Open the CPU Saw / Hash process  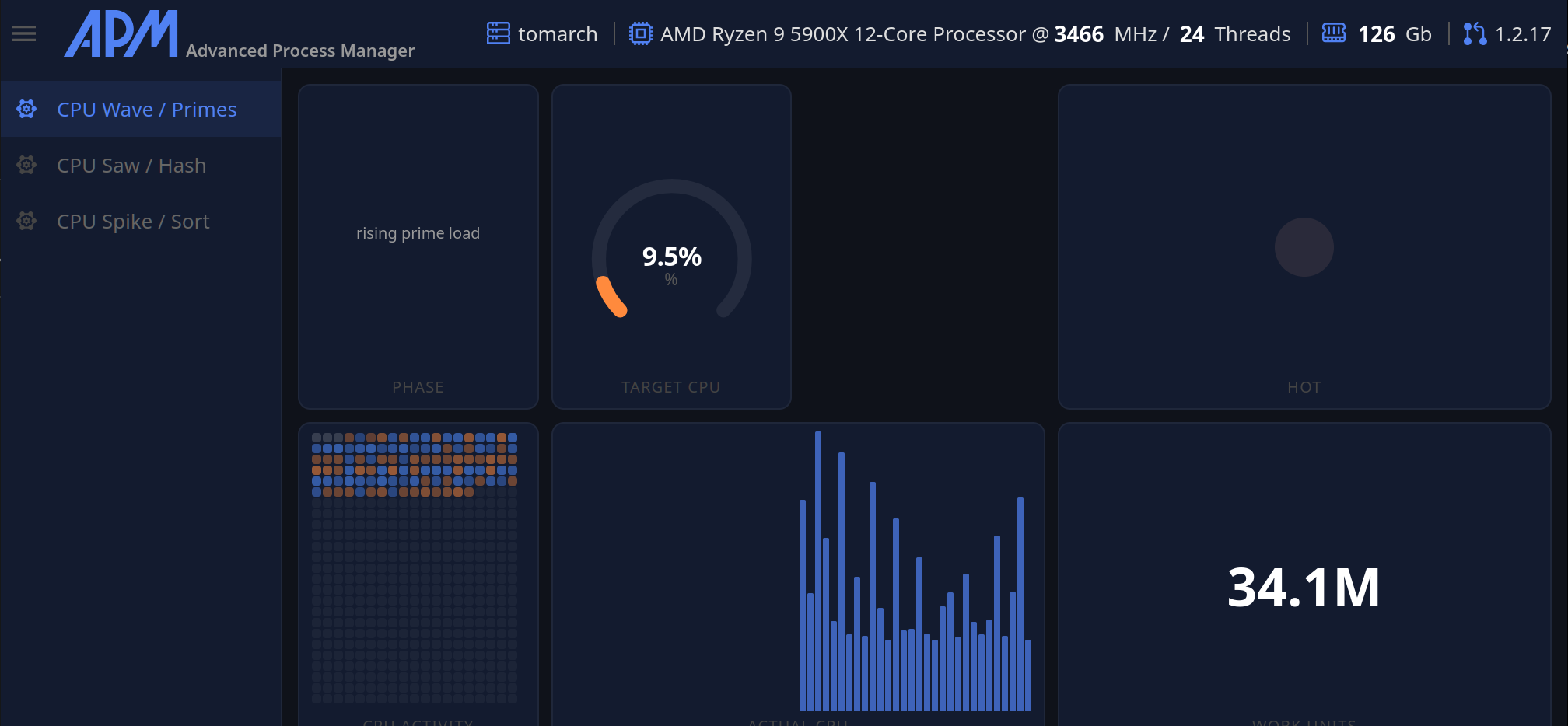tap(131, 166)
